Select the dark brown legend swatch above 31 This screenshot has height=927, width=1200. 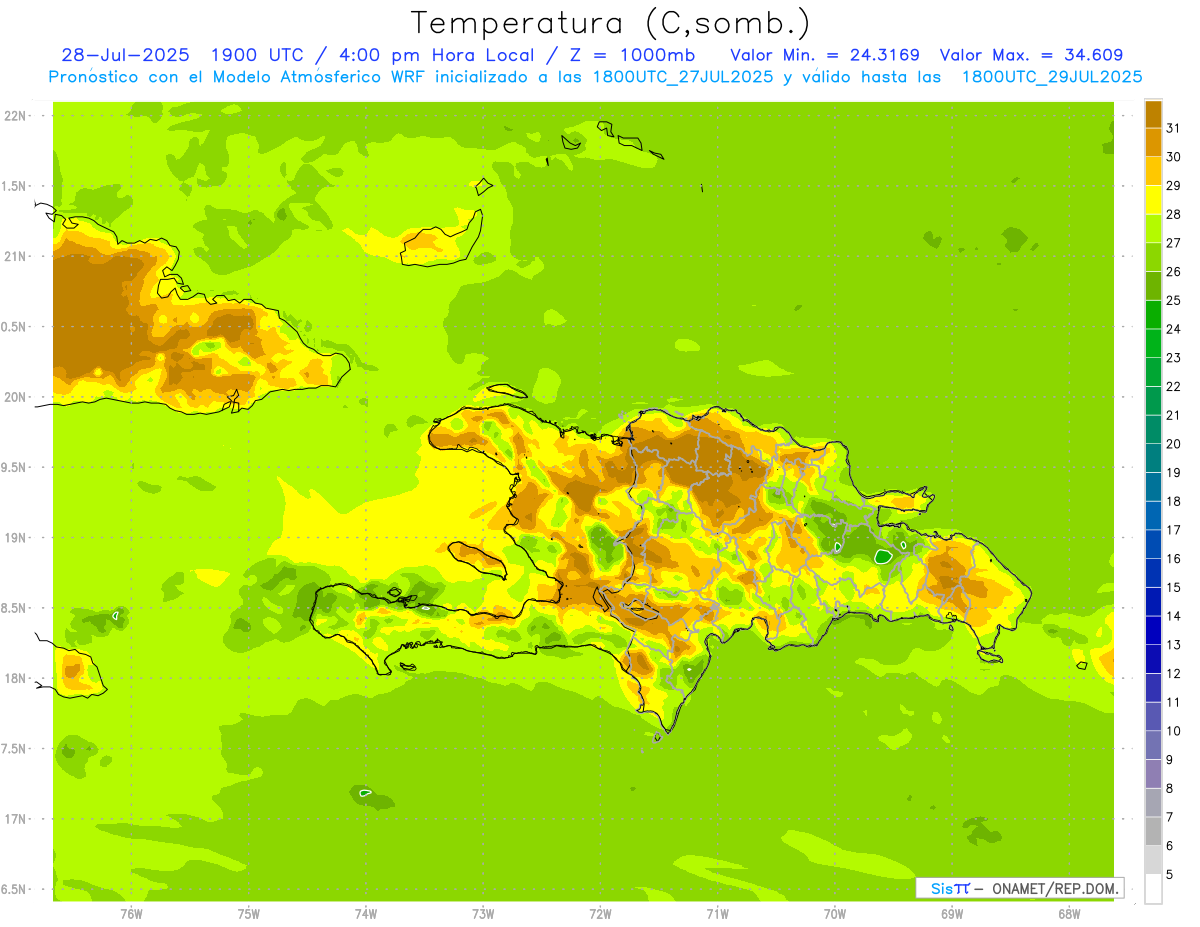(x=1153, y=114)
